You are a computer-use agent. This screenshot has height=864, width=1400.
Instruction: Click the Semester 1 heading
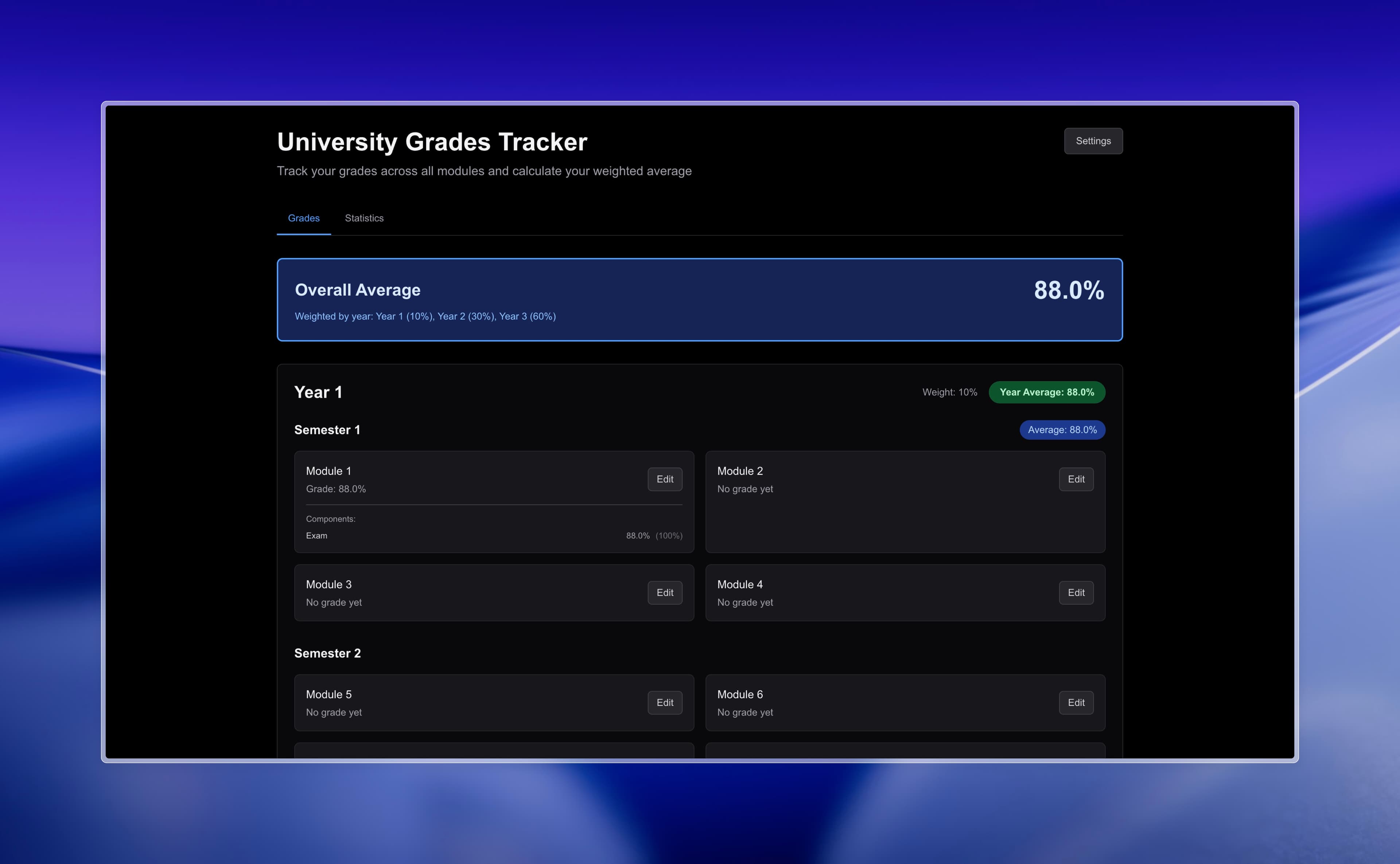(327, 430)
